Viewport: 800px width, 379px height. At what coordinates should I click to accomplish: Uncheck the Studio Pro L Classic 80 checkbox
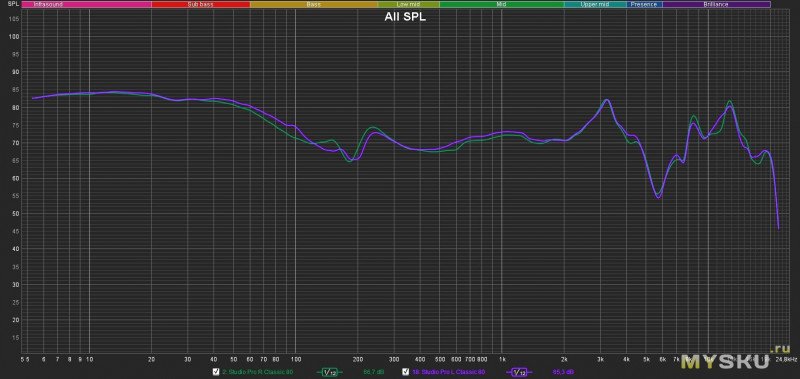[x=406, y=372]
